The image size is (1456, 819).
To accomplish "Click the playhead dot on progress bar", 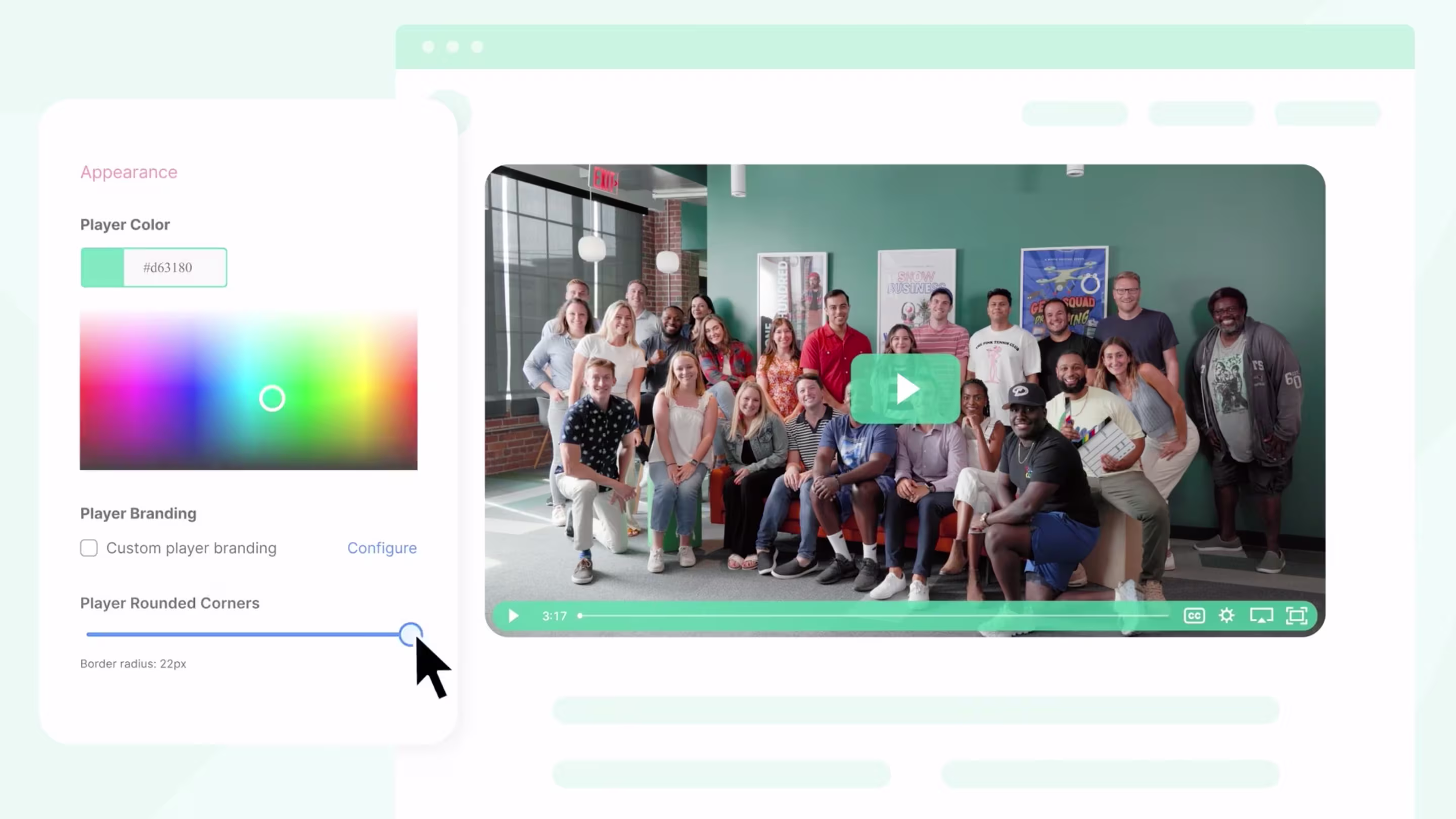I will 580,616.
